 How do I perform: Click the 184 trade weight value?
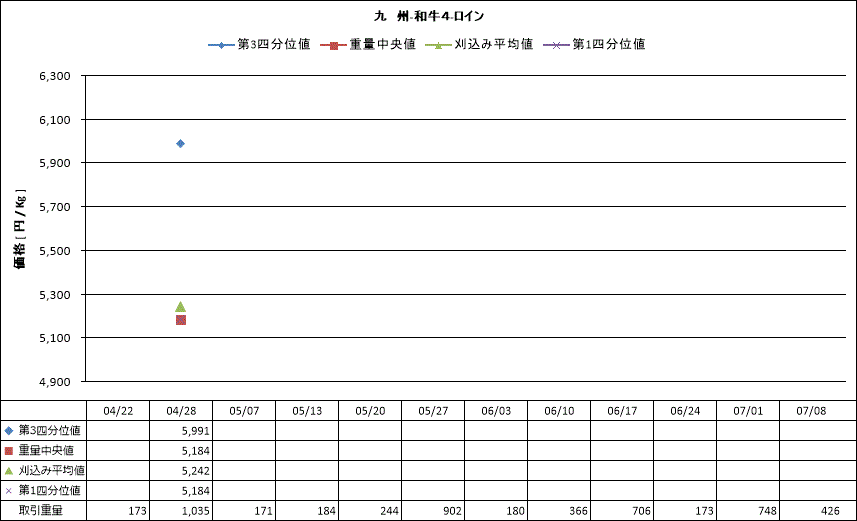(326, 511)
